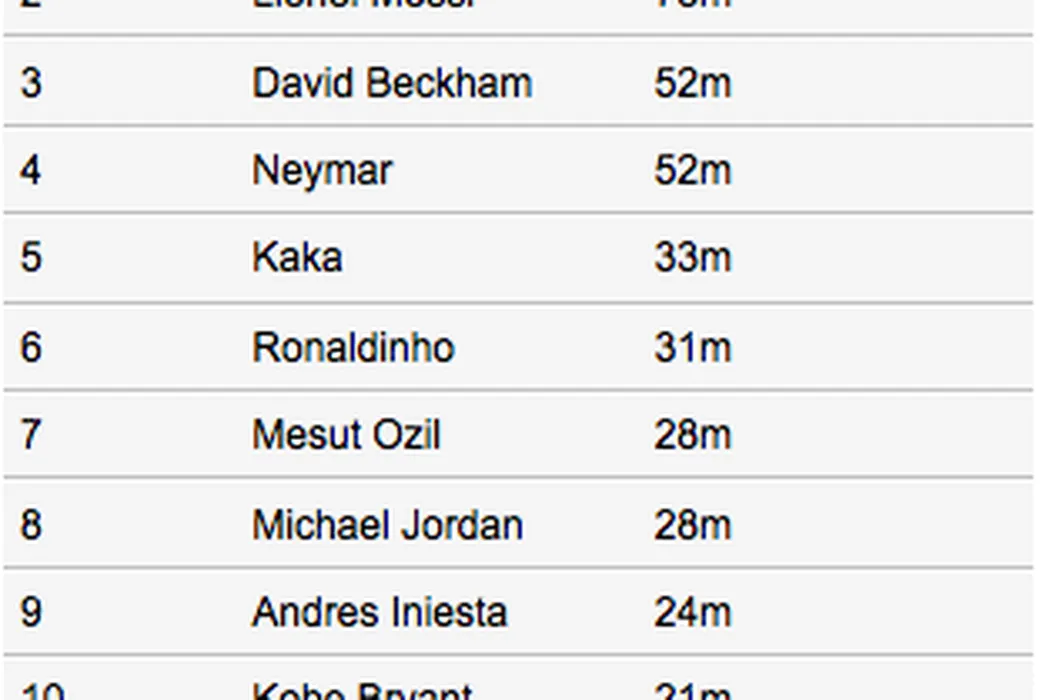The image size is (1050, 700).
Task: Click rank number 5 beside Kaka
Action: (x=31, y=258)
